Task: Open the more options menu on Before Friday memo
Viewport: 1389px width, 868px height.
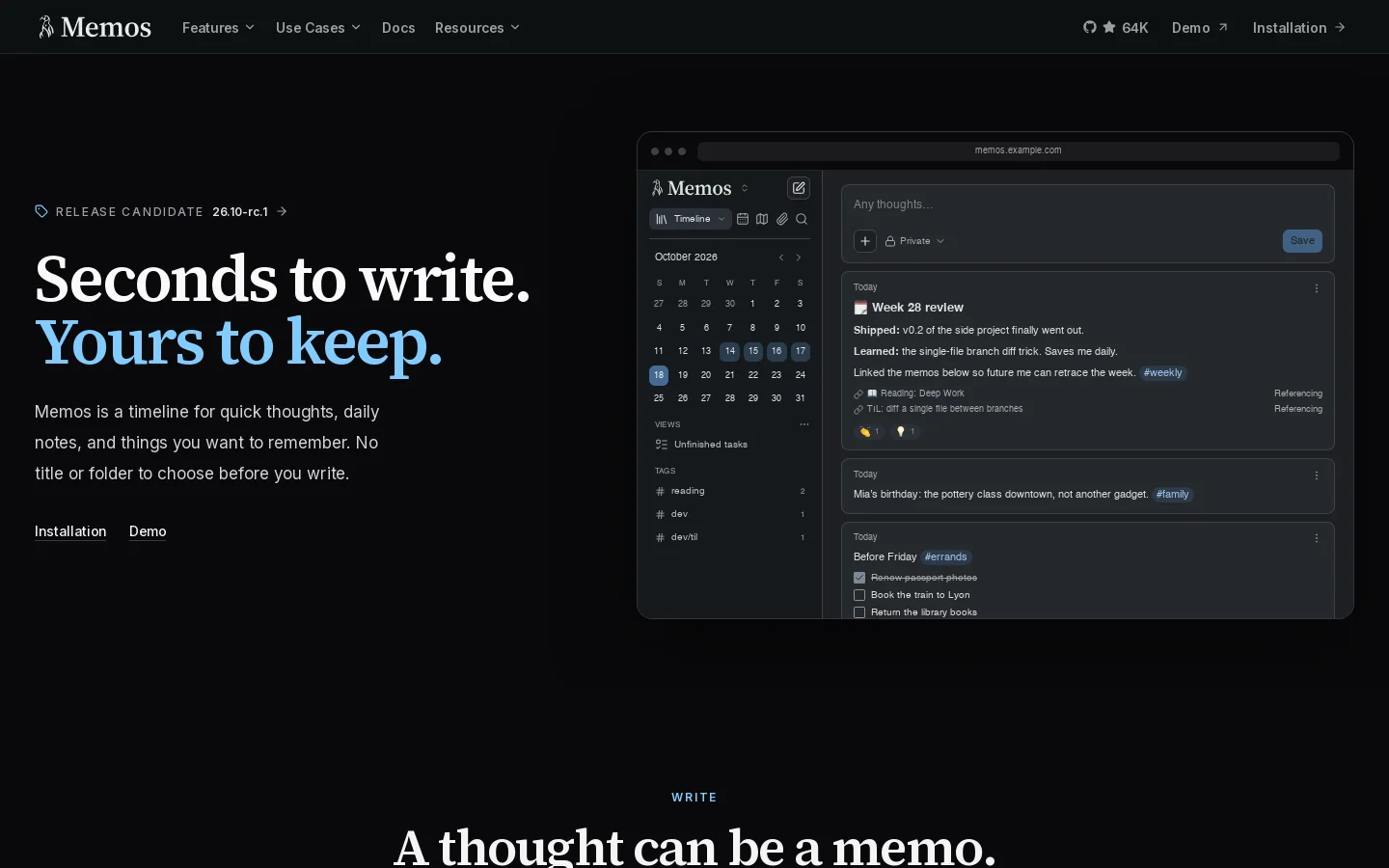Action: click(x=1317, y=538)
